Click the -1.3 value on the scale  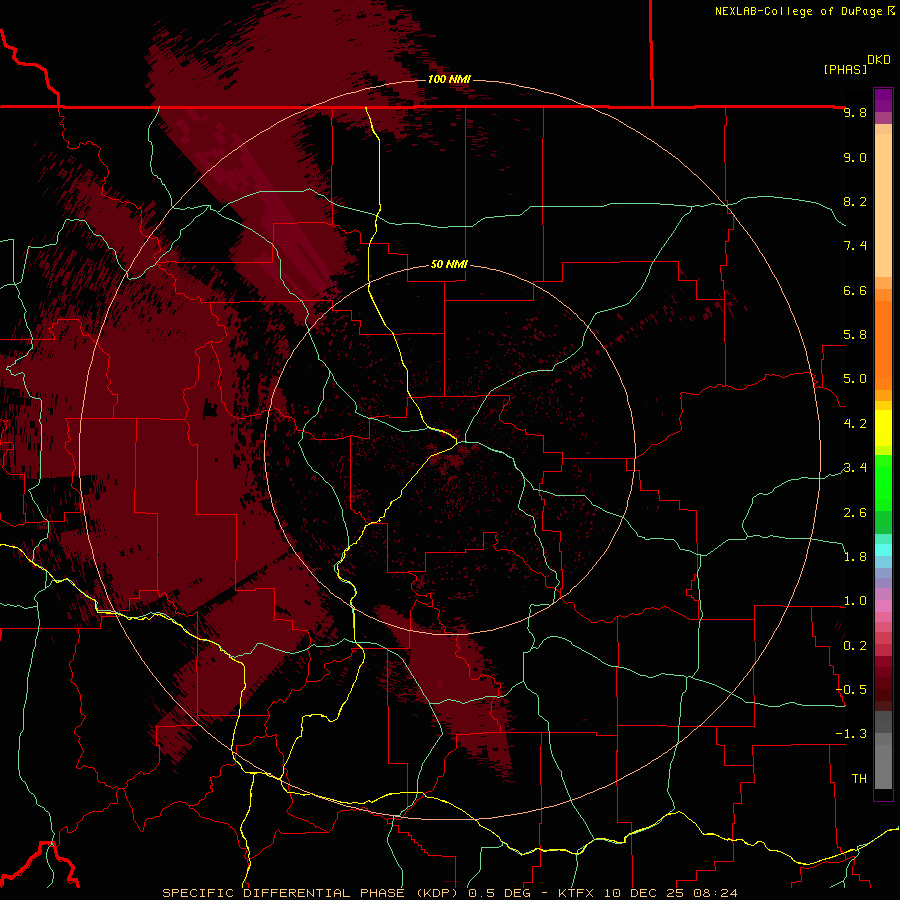[851, 734]
